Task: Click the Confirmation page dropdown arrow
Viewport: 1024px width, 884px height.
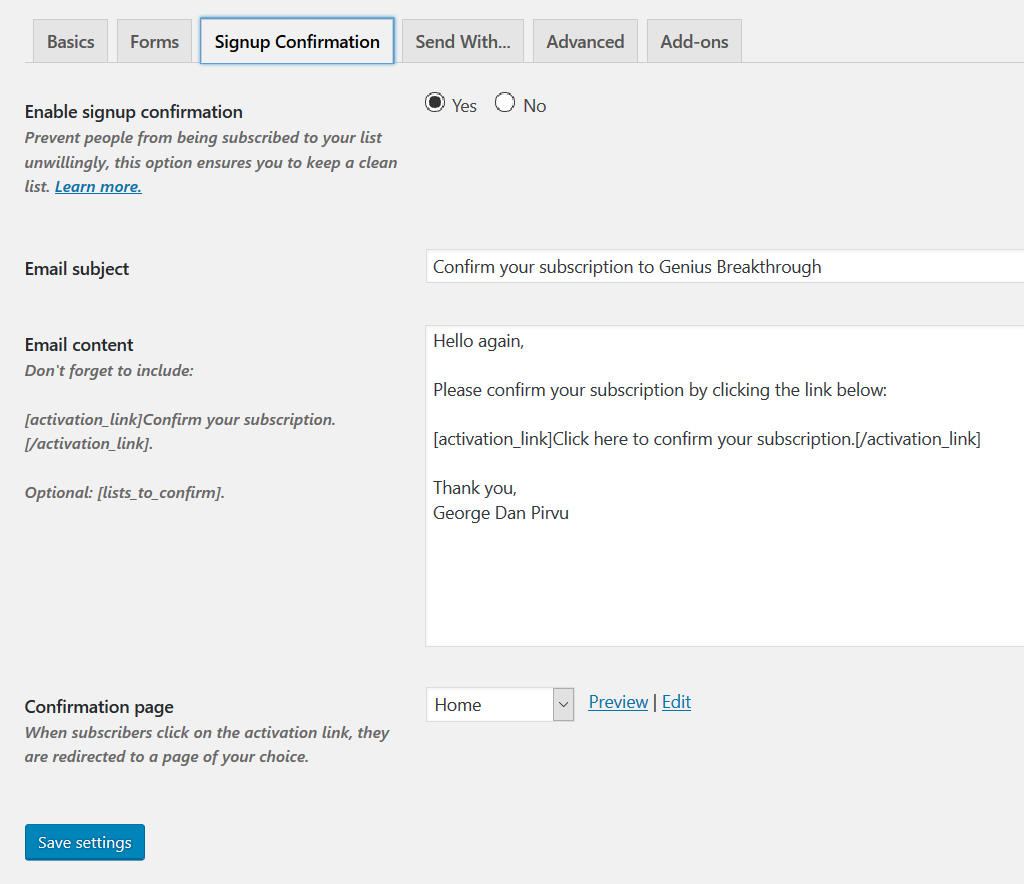Action: [563, 704]
